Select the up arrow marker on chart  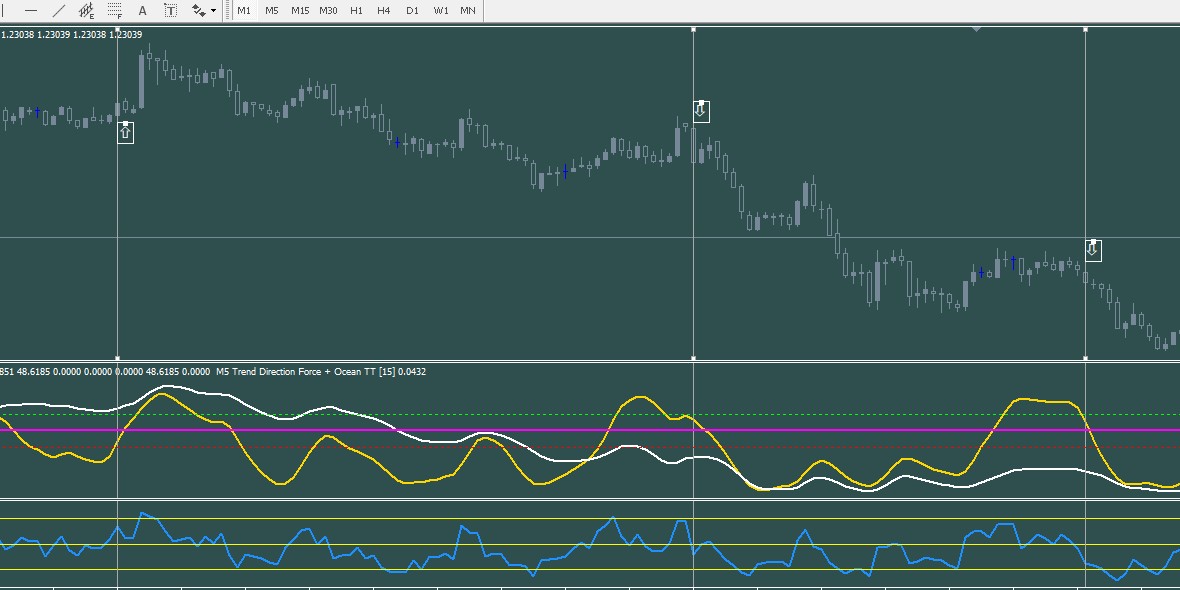tap(125, 132)
